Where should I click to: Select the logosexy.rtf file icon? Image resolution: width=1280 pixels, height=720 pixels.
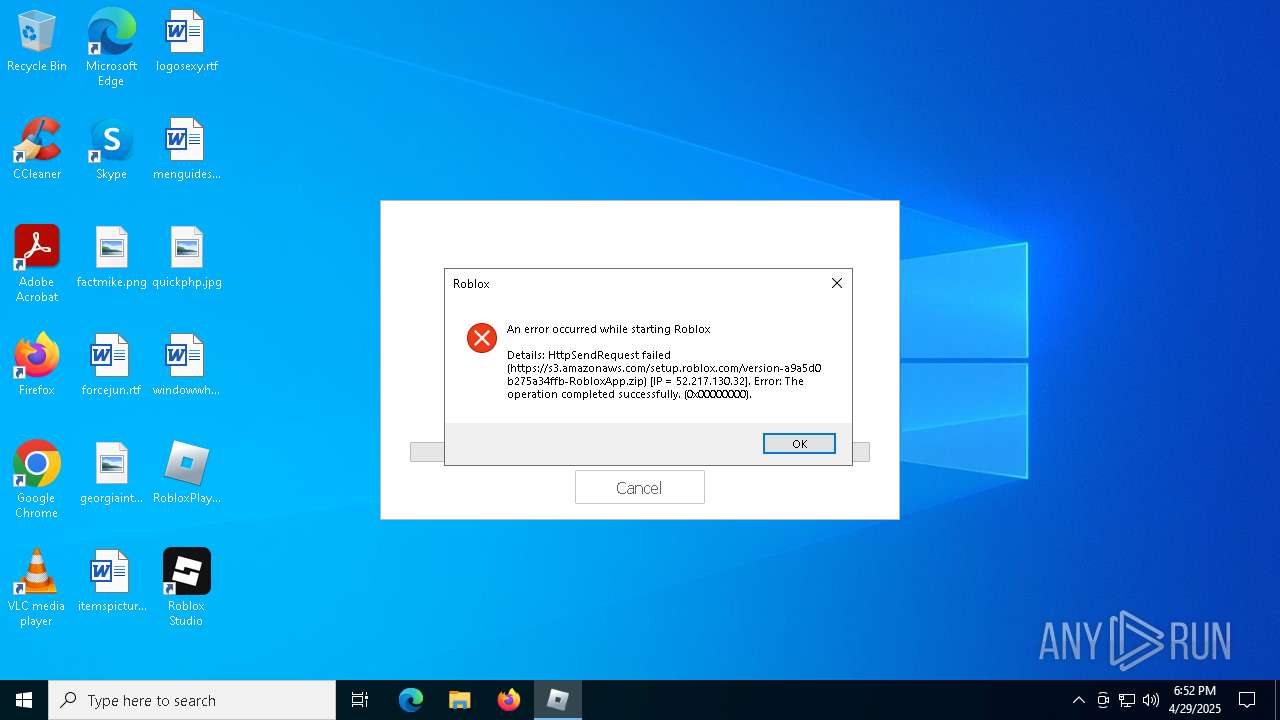click(x=186, y=41)
